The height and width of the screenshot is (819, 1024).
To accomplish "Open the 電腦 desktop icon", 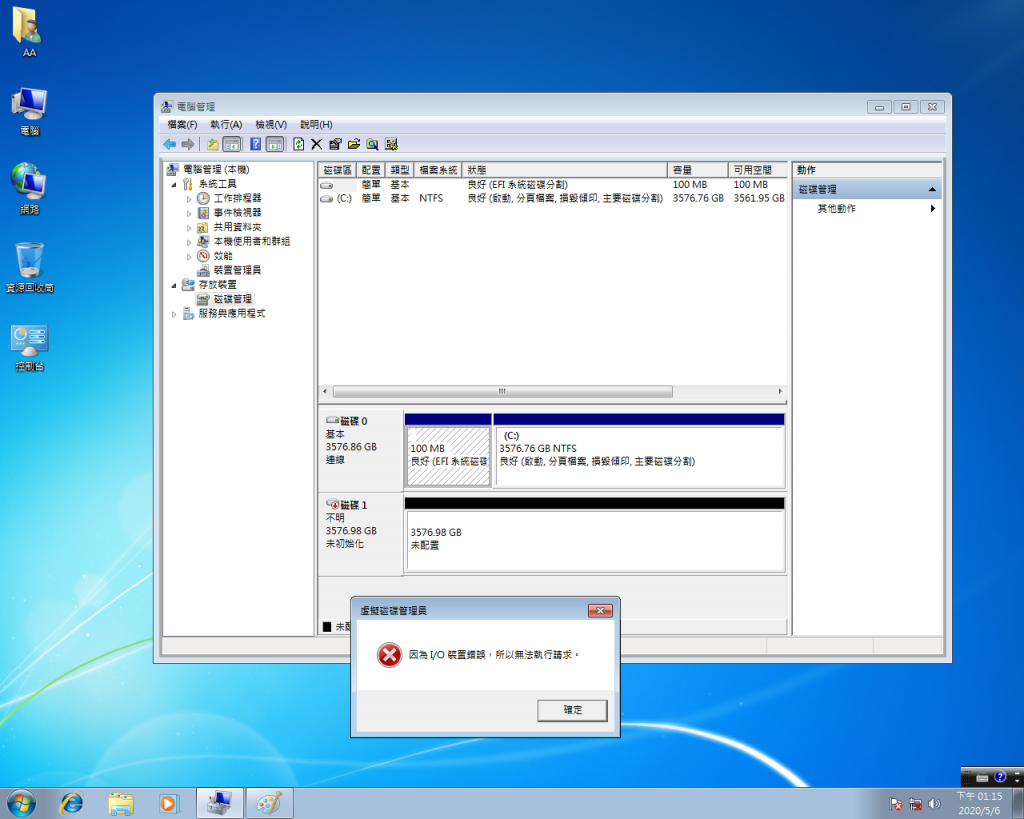I will click(x=29, y=112).
